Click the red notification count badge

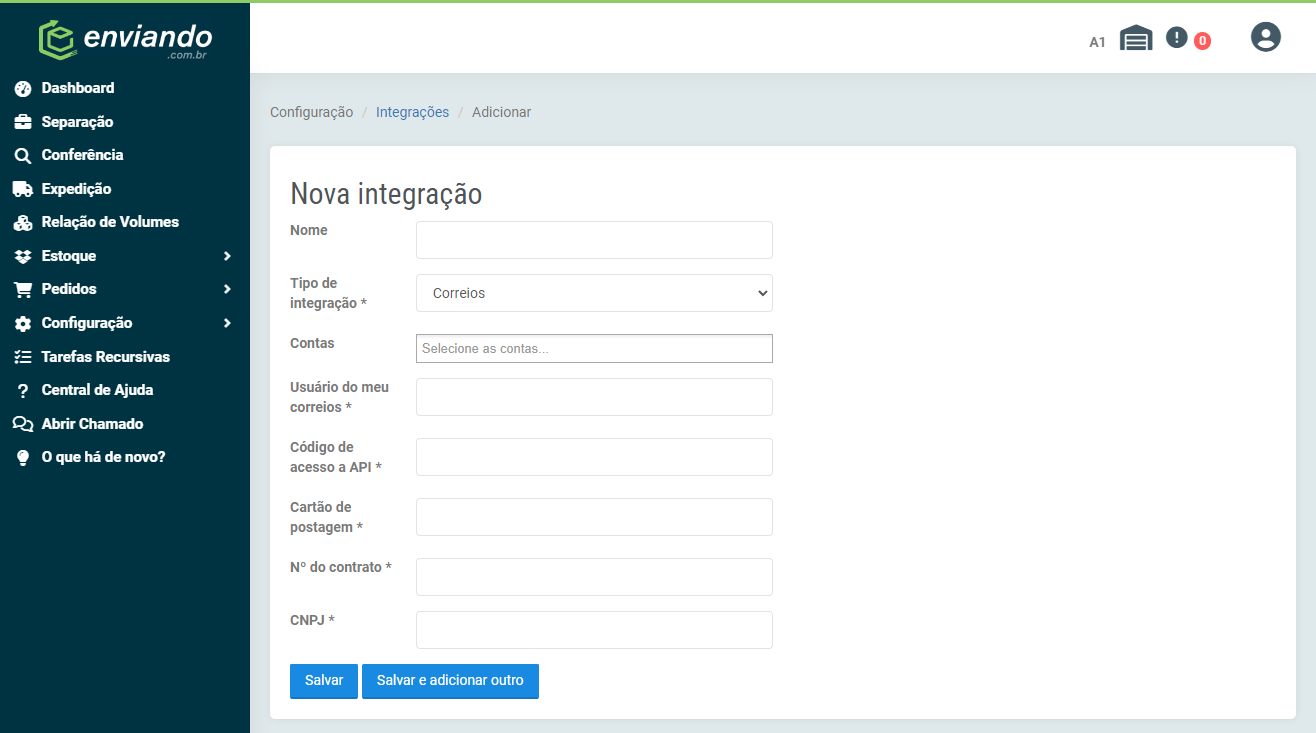(1202, 41)
